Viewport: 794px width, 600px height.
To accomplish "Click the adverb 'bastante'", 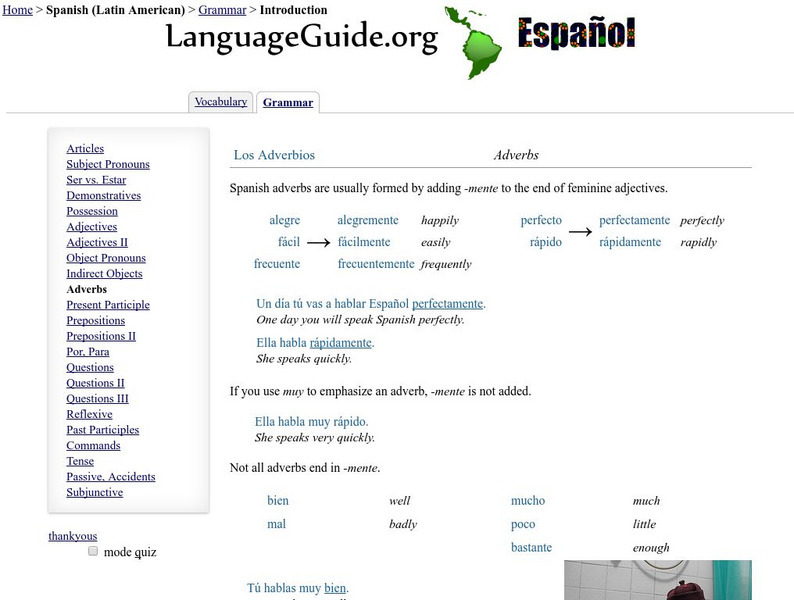I will click(x=531, y=547).
